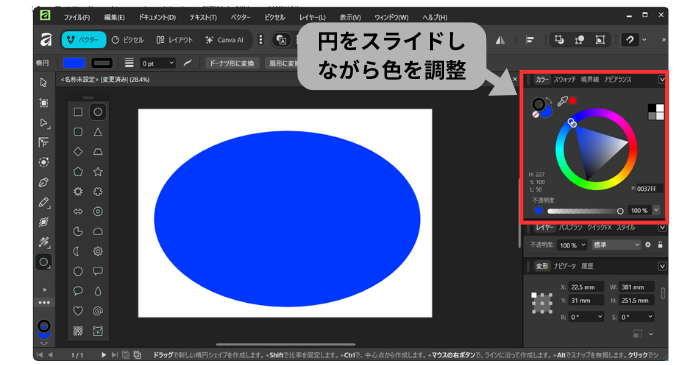
Task: Click the hex color field 0037FF
Action: point(649,189)
